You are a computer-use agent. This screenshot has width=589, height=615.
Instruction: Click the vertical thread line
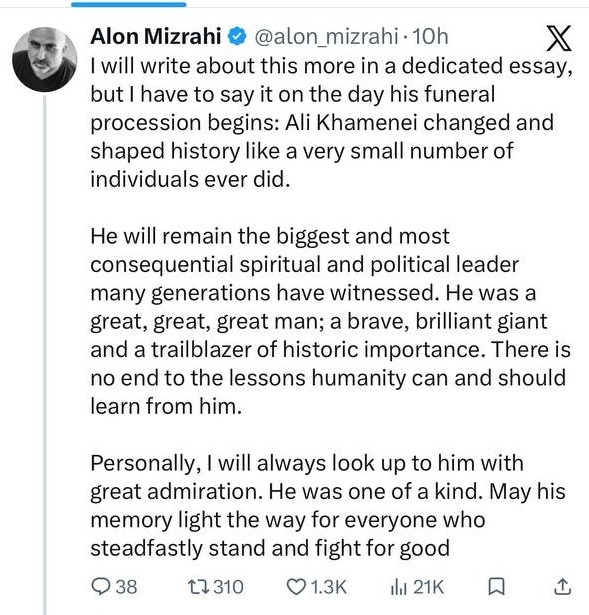pos(45,355)
